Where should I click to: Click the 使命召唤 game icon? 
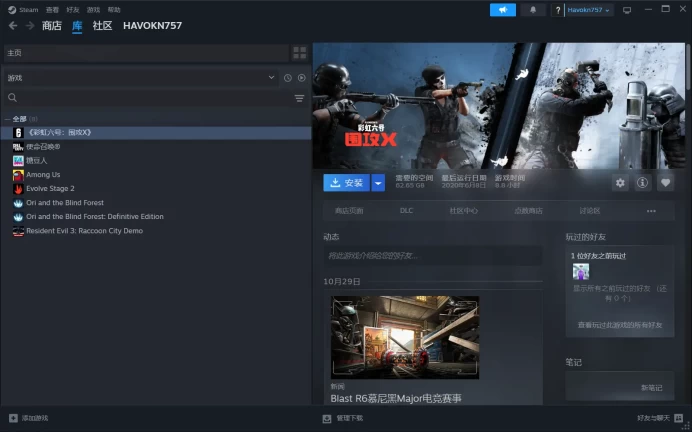click(18, 147)
